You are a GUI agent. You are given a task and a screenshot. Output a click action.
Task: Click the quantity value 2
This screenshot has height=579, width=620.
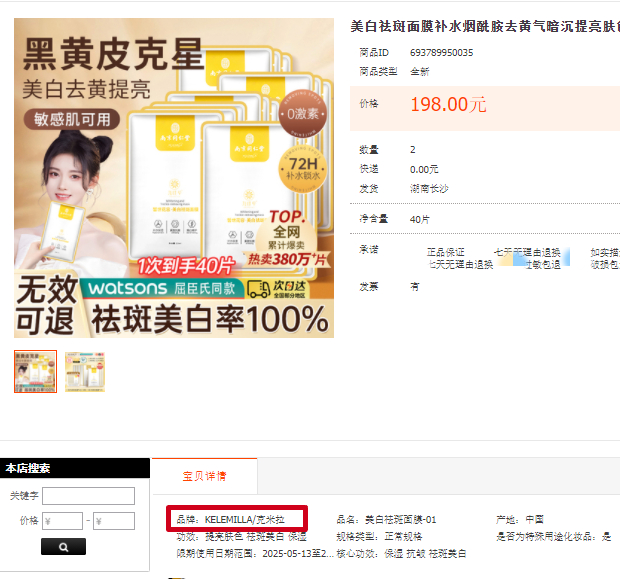(413, 149)
